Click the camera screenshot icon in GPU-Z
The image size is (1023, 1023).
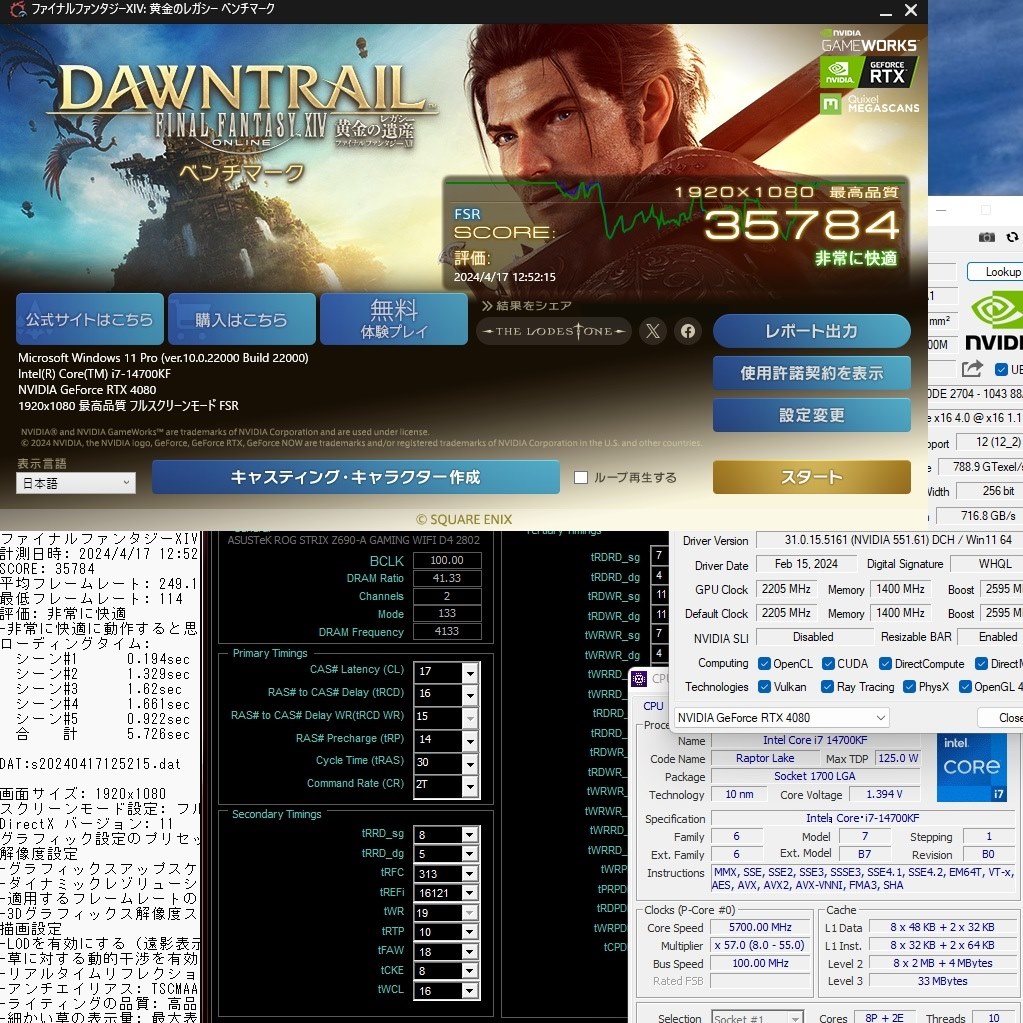click(x=985, y=236)
